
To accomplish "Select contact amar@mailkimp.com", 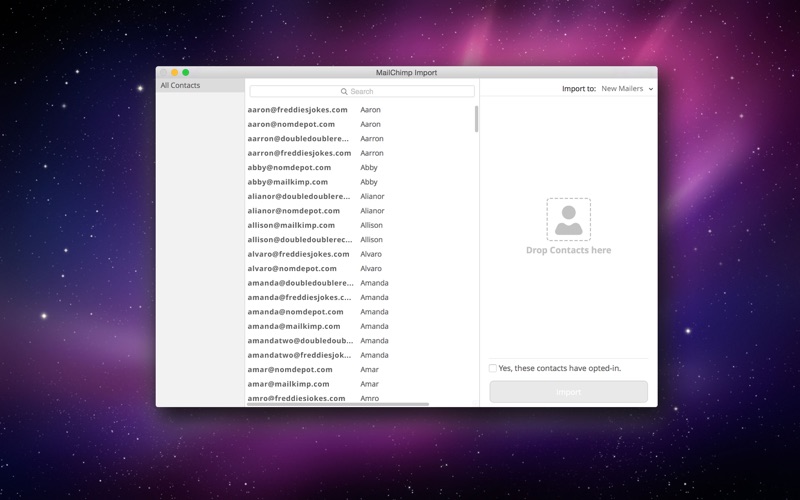I will tap(288, 384).
